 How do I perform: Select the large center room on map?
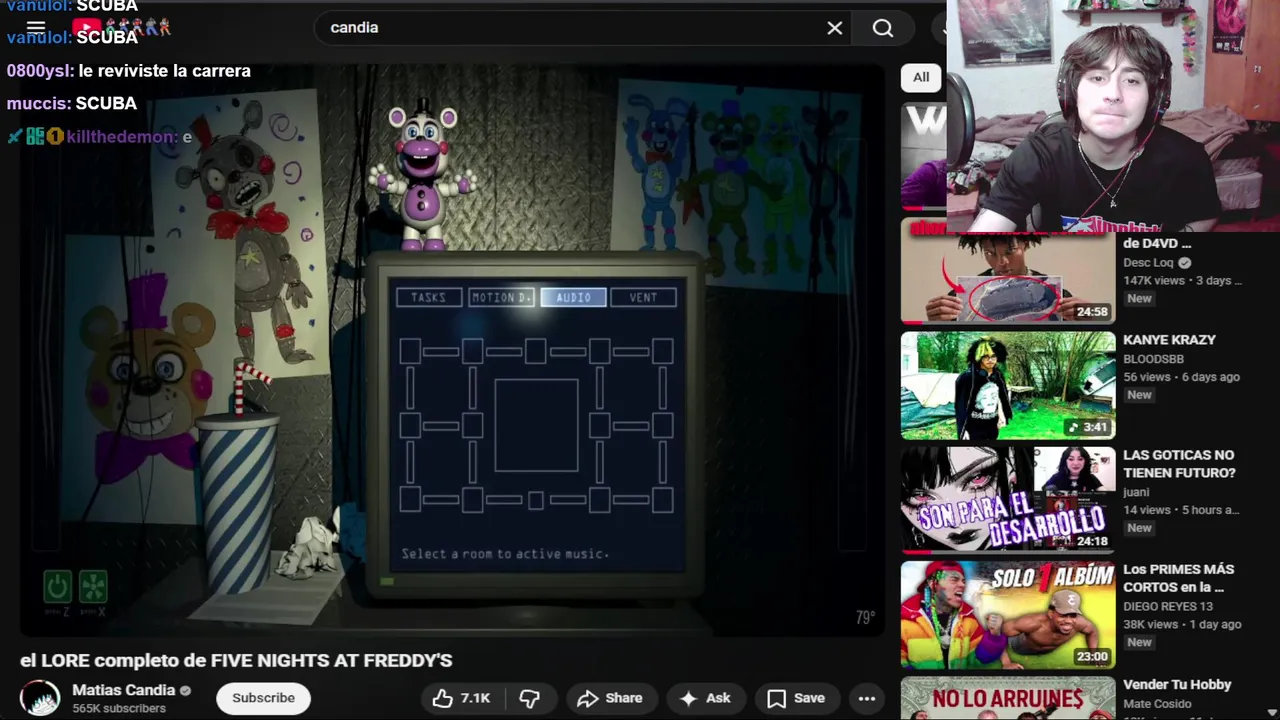tap(536, 425)
